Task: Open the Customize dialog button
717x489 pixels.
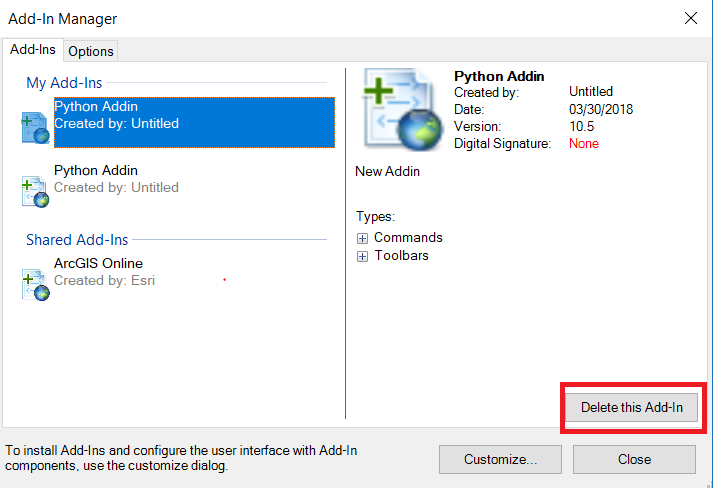Action: tap(500, 460)
